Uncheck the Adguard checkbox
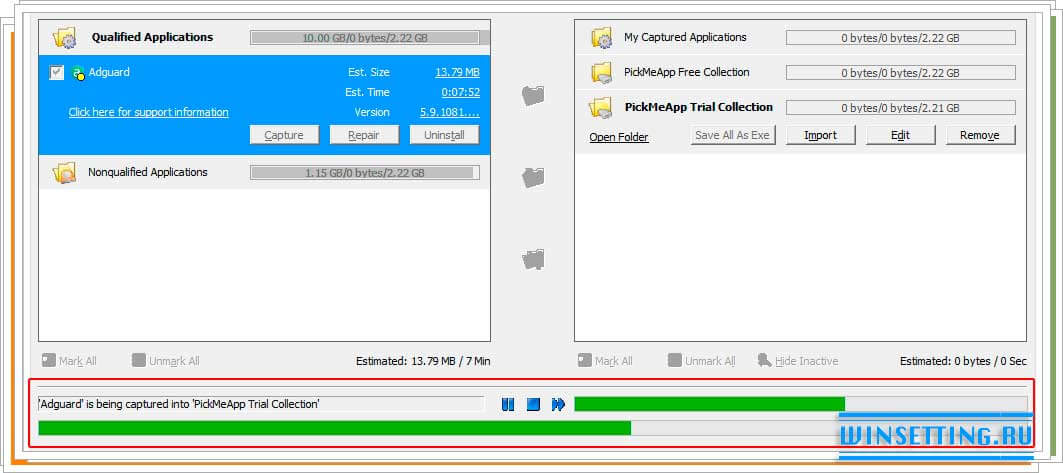This screenshot has width=1063, height=473. 57,73
